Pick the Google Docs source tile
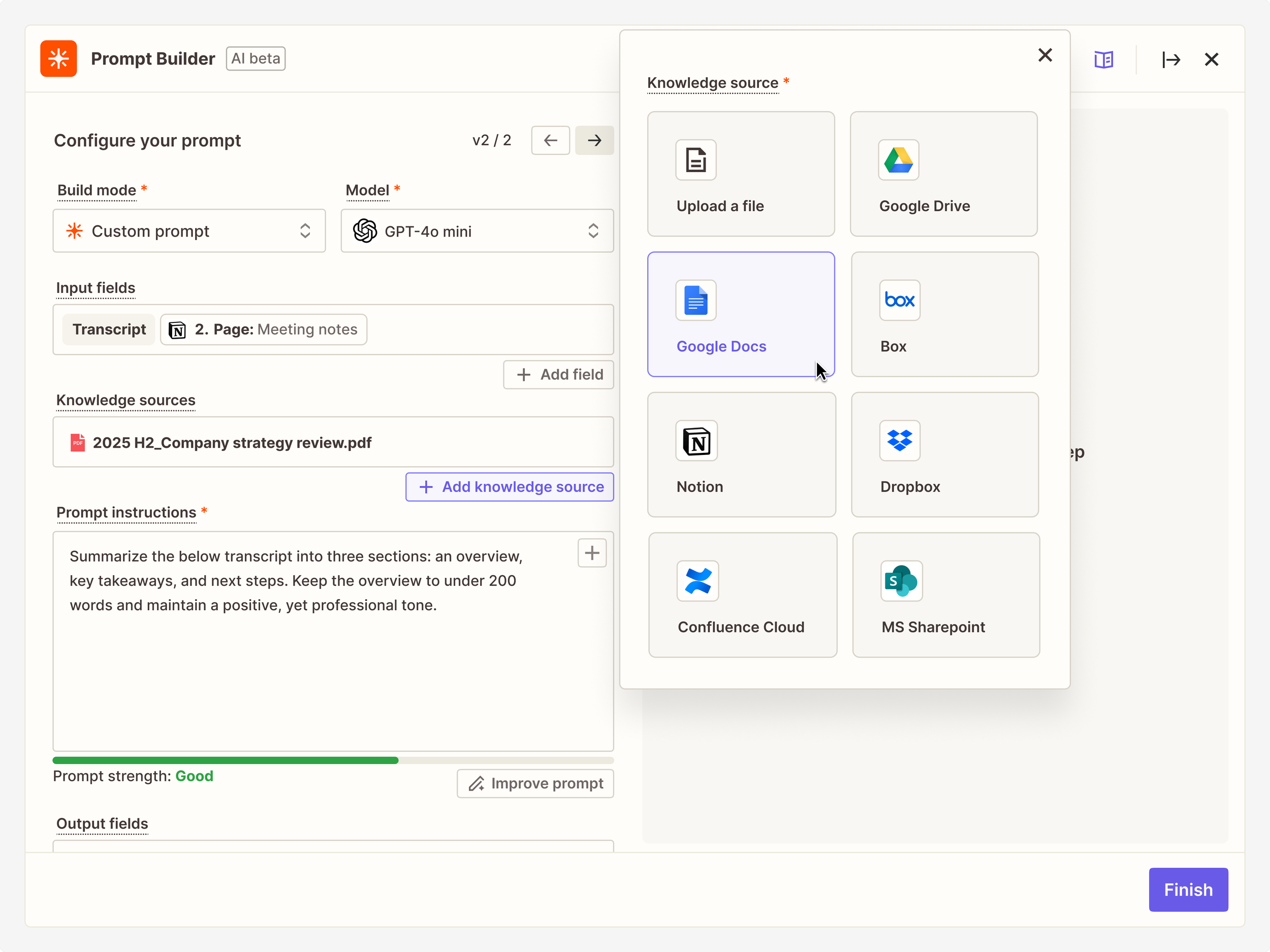Viewport: 1270px width, 952px height. [x=741, y=314]
